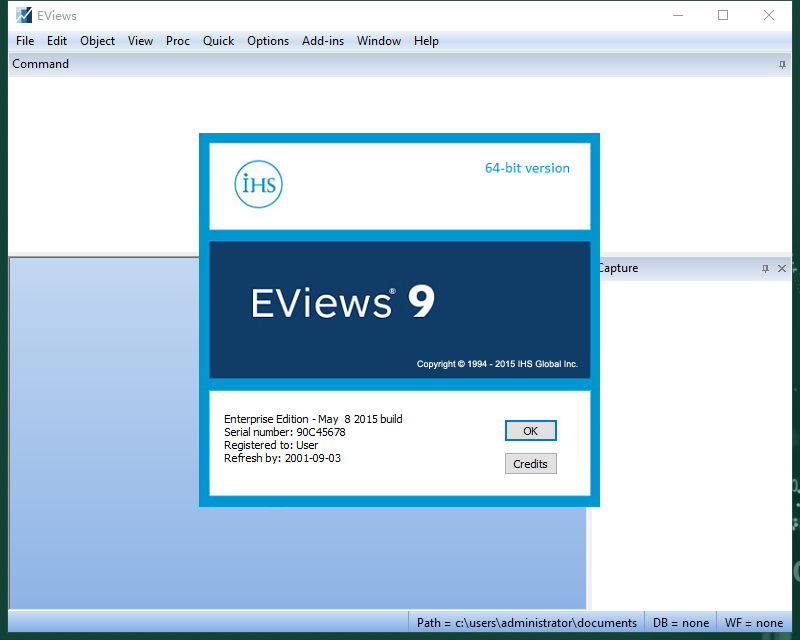Click the copyright notice text

[497, 364]
